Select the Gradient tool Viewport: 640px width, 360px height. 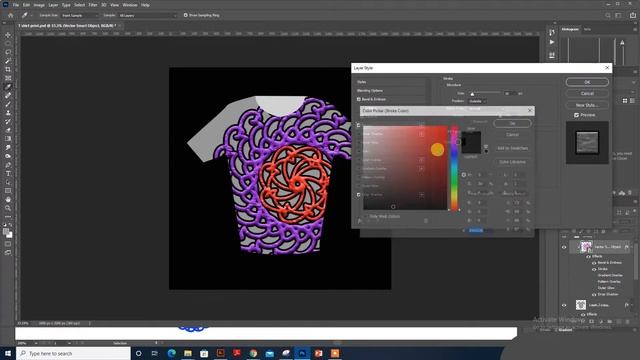(8, 139)
